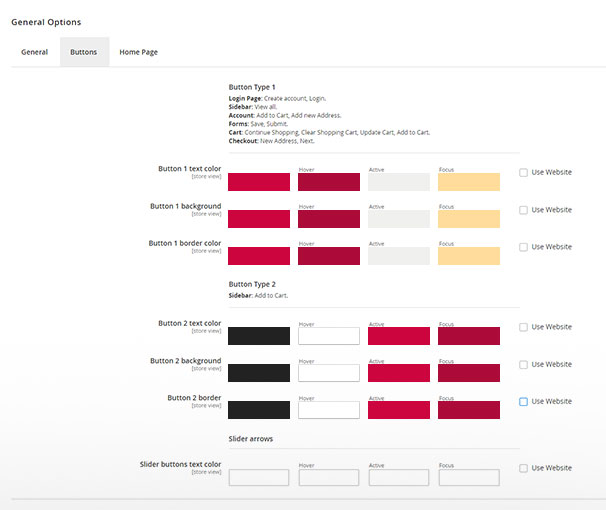Image resolution: width=606 pixels, height=510 pixels.
Task: Pick Button 2 background Hover white swatch
Action: [329, 373]
